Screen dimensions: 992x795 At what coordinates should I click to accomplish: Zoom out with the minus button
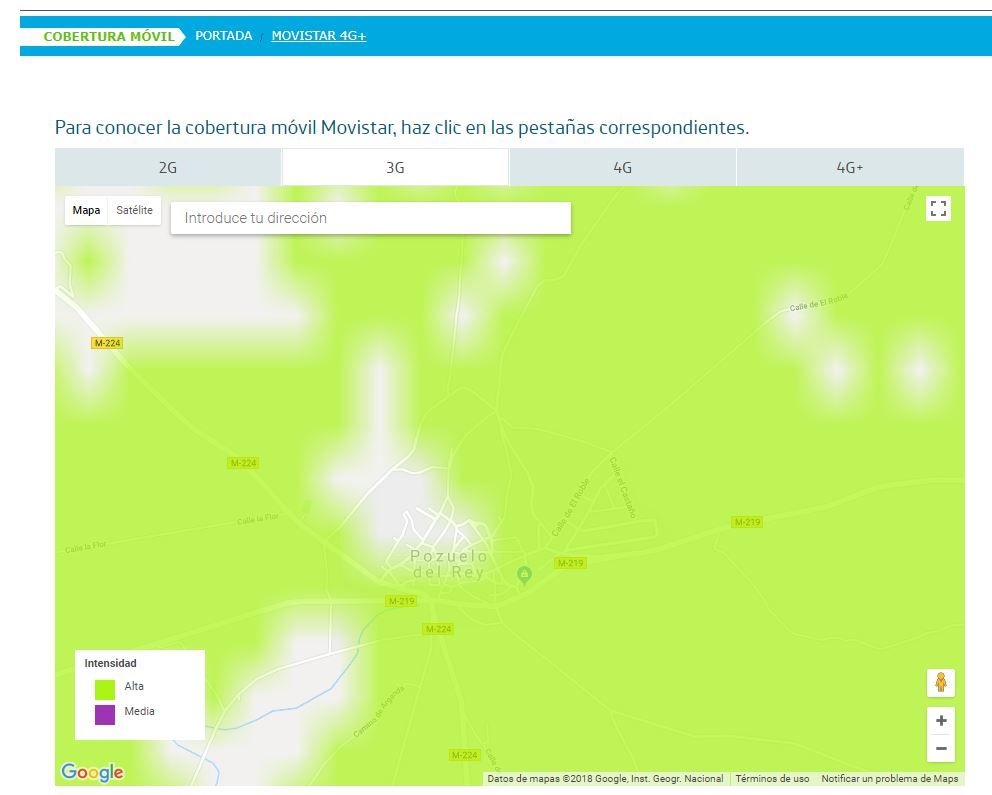pos(940,748)
